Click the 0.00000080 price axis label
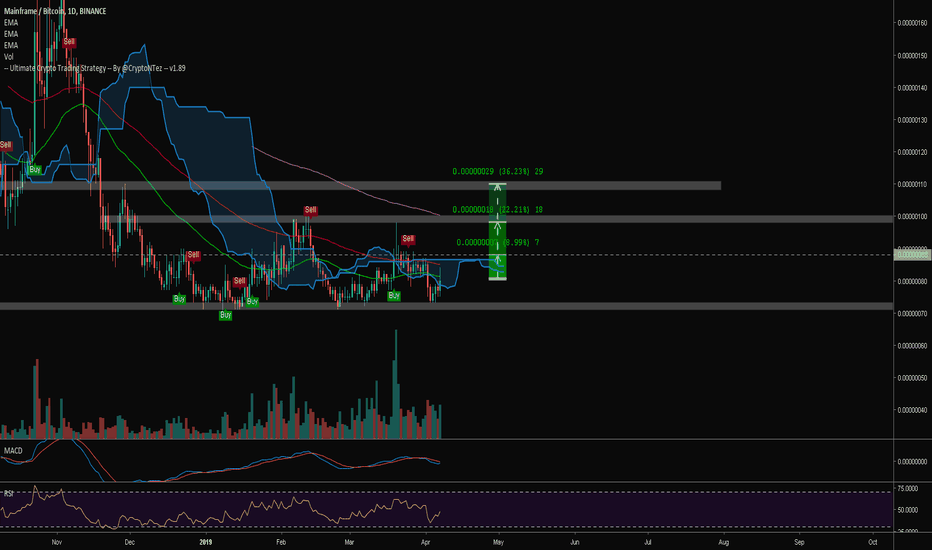932x550 pixels. coord(912,281)
